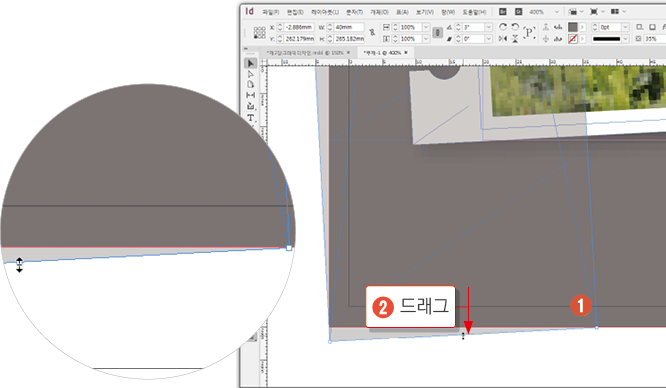The image size is (666, 388).
Task: Click the opacity field showing 35%
Action: pos(655,39)
